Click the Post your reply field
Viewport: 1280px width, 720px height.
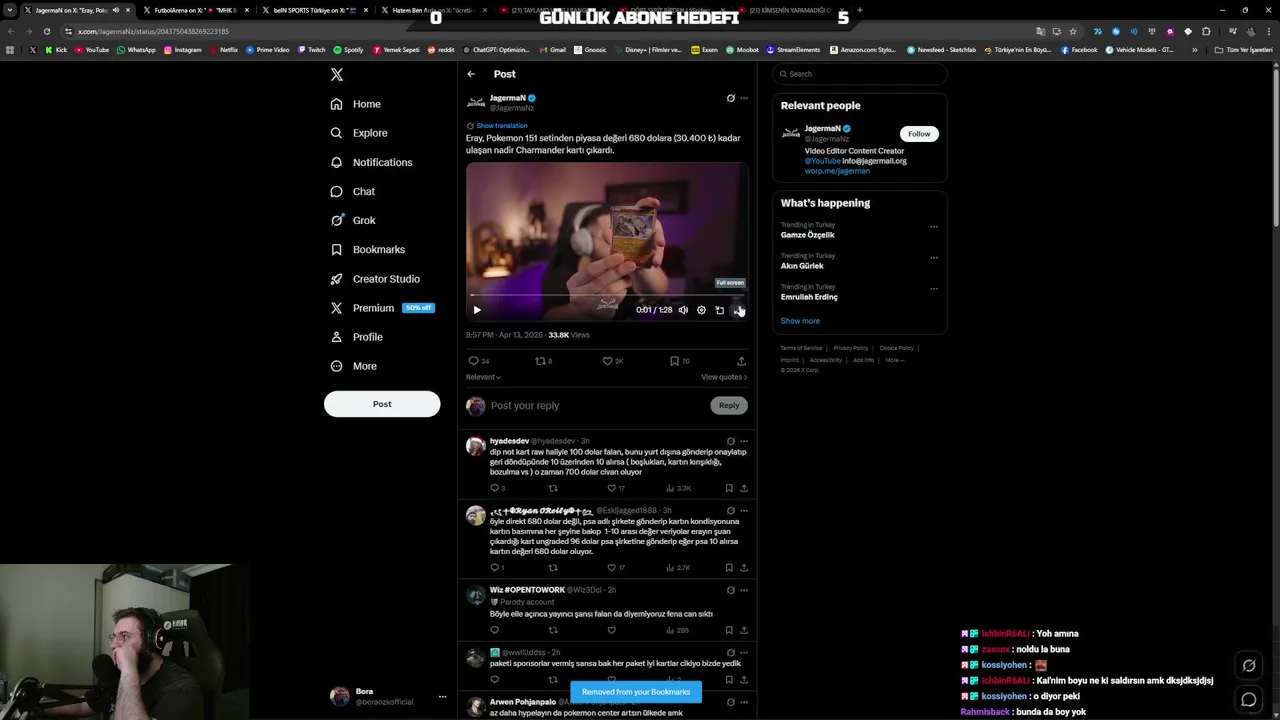click(x=598, y=405)
